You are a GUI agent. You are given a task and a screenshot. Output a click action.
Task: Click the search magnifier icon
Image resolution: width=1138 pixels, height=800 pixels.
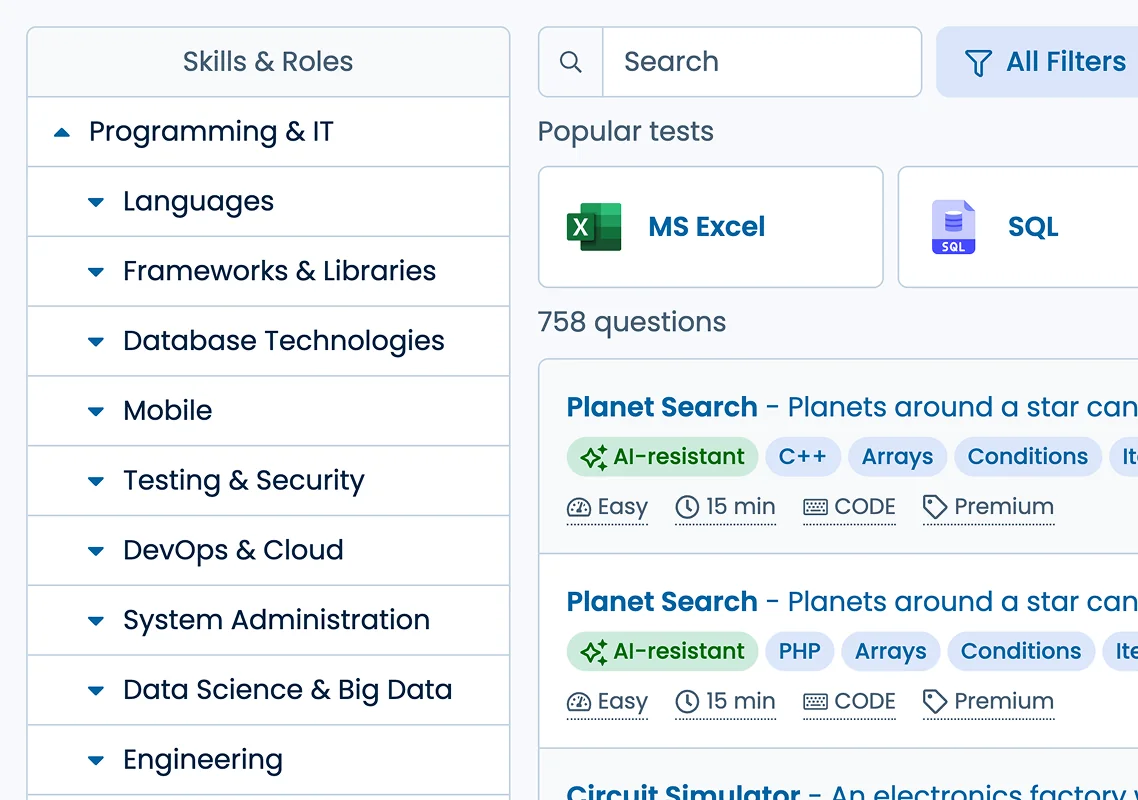[x=570, y=61]
